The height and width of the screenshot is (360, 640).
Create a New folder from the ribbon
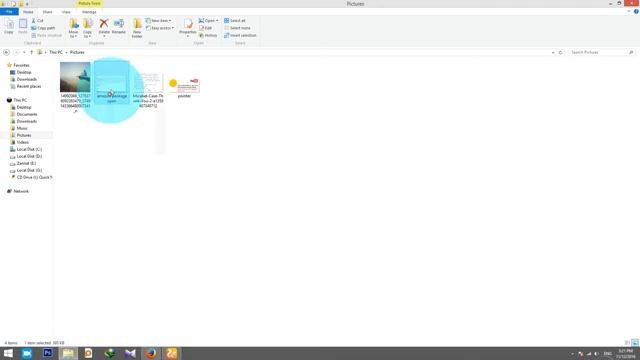[137, 28]
